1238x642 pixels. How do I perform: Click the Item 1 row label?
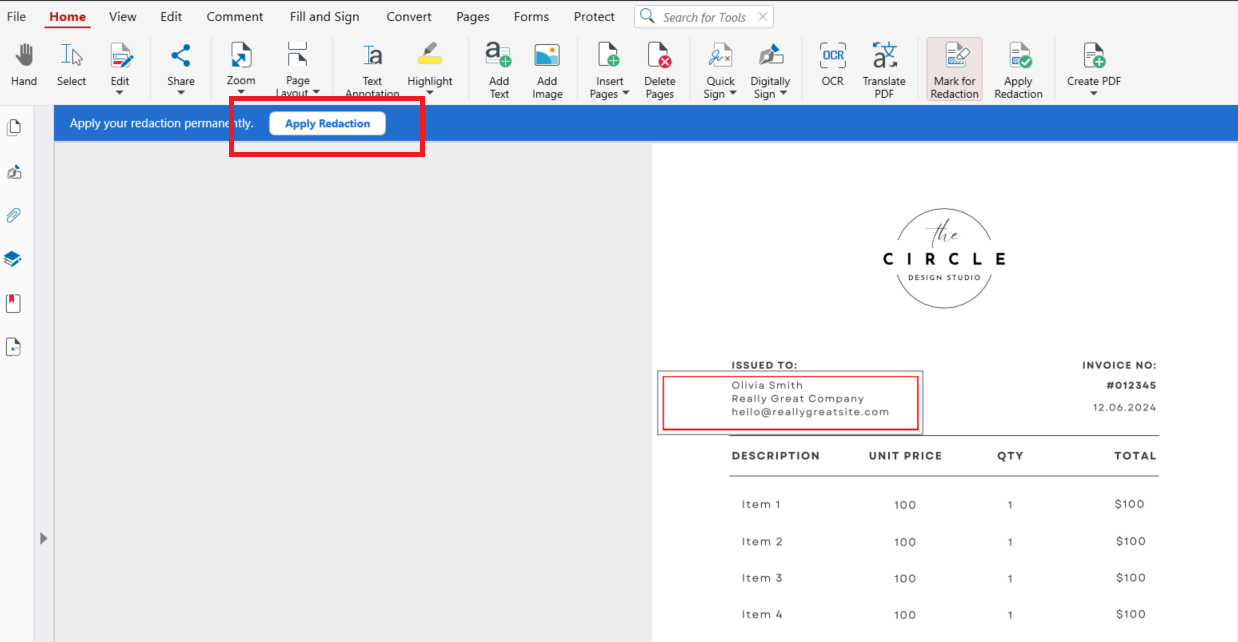pyautogui.click(x=762, y=505)
